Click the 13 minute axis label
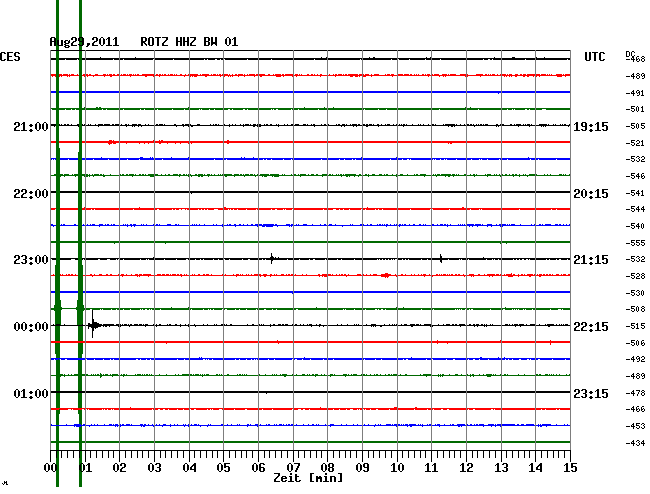 pos(501,468)
